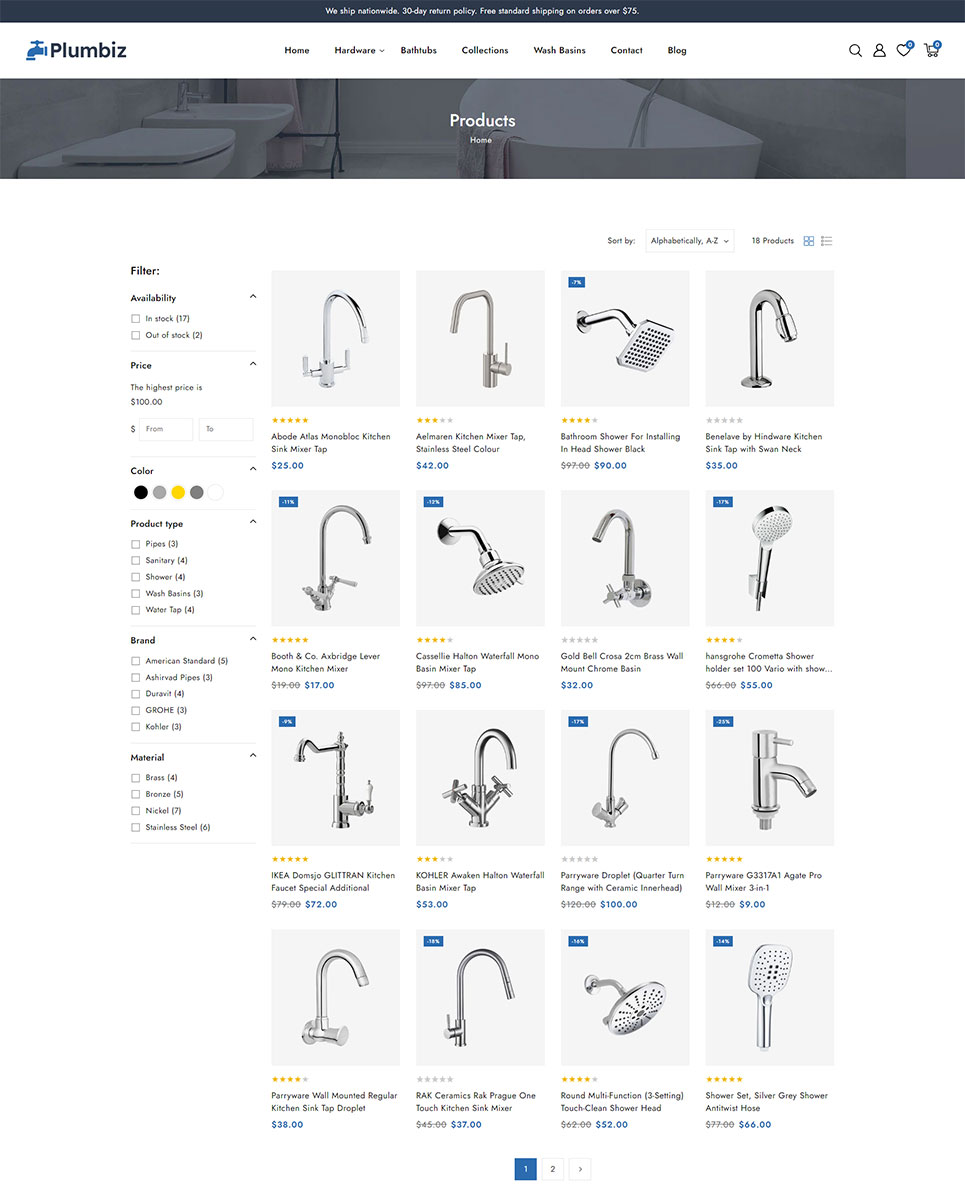Screen dimensions: 965x1200
Task: Switch to list view layout
Action: pyautogui.click(x=827, y=241)
